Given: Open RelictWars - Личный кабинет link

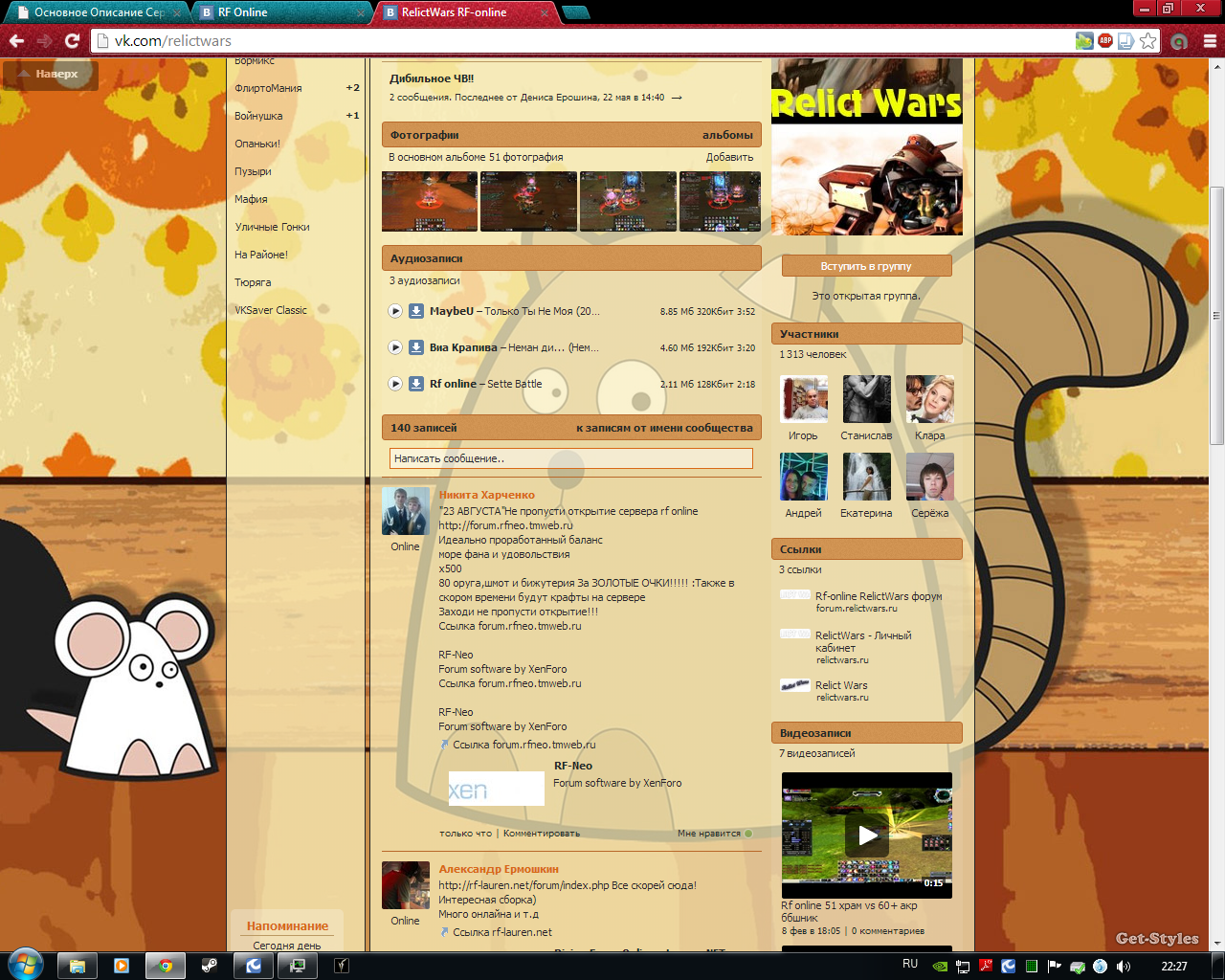Looking at the screenshot, I should pyautogui.click(x=863, y=641).
